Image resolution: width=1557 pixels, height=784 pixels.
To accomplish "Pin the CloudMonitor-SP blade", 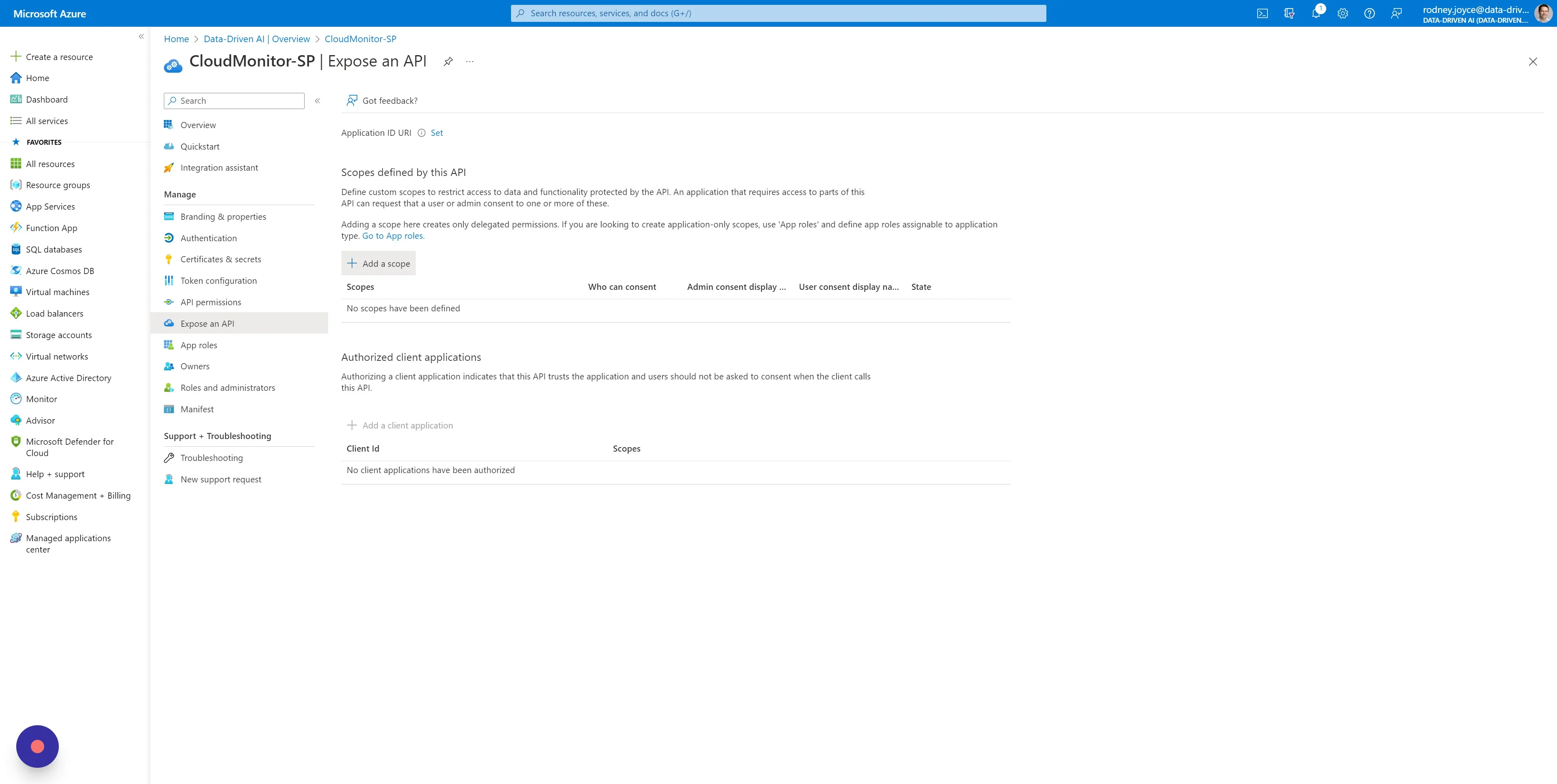I will [448, 62].
